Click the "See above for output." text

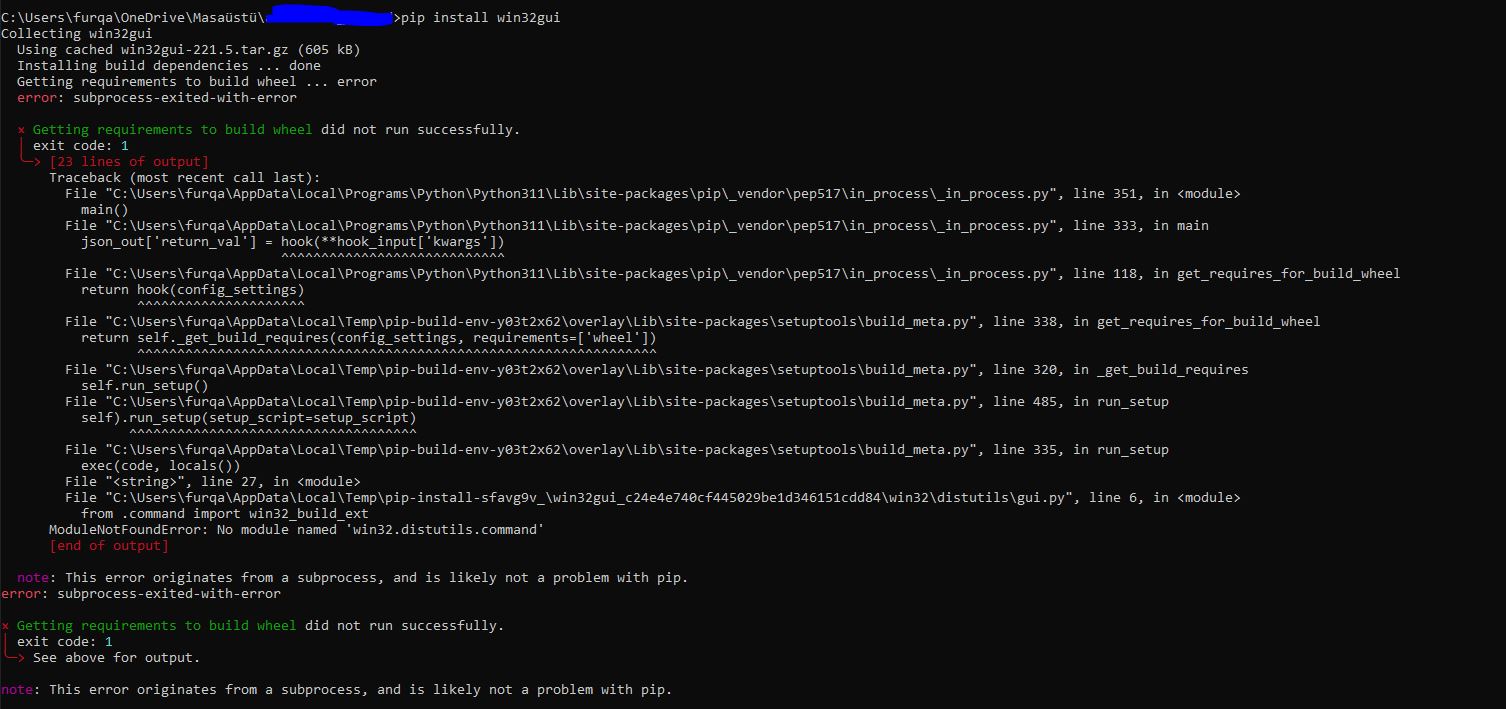pyautogui.click(x=117, y=658)
